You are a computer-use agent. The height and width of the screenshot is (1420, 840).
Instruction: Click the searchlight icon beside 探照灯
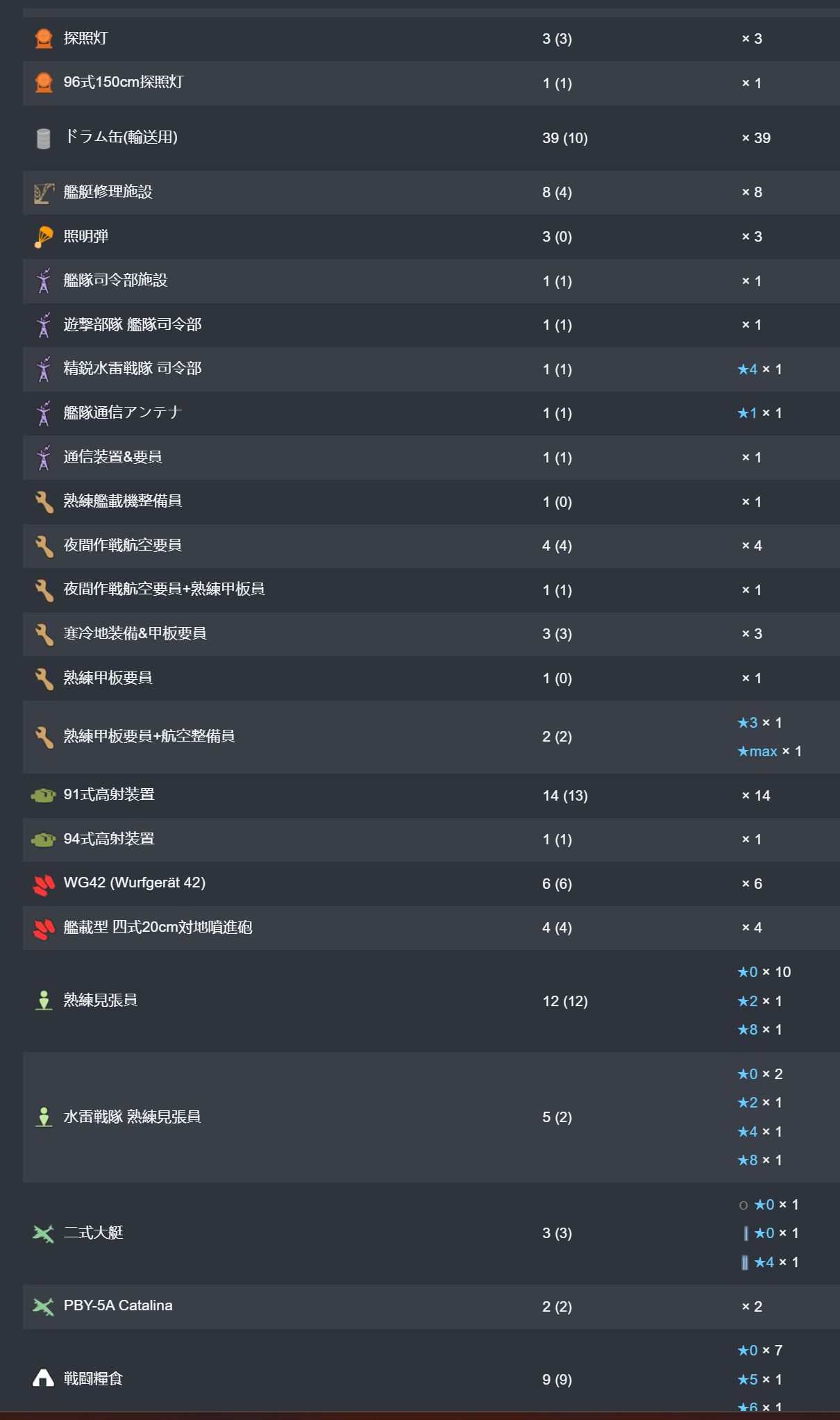click(x=44, y=38)
